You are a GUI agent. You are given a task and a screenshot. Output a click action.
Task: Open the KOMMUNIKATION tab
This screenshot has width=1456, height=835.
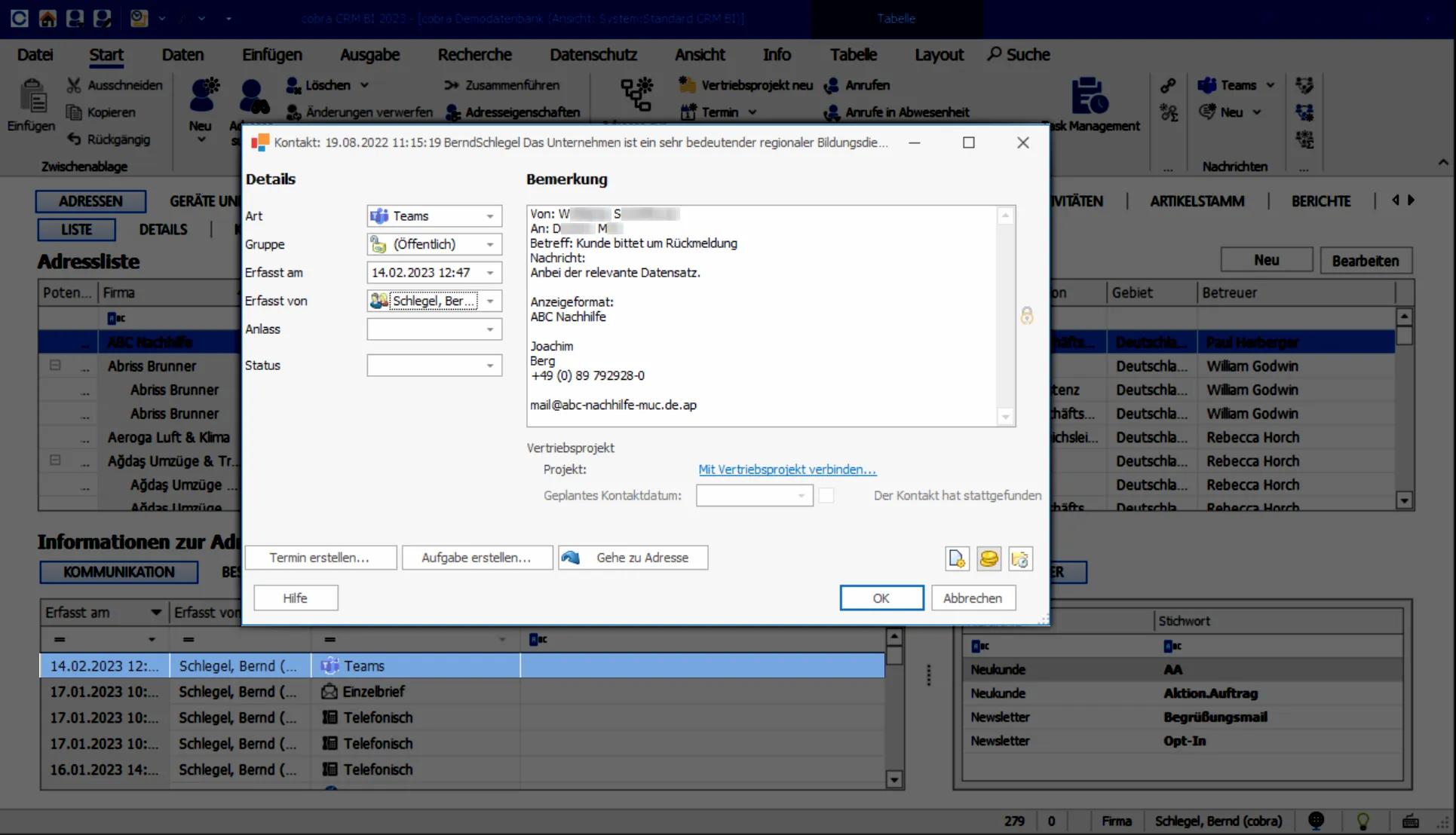[119, 572]
